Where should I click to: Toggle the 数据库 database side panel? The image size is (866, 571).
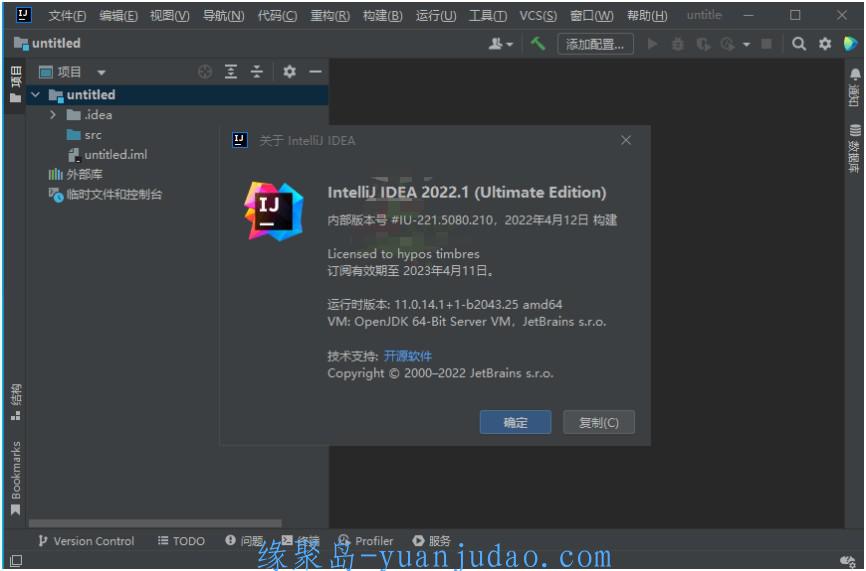[855, 150]
